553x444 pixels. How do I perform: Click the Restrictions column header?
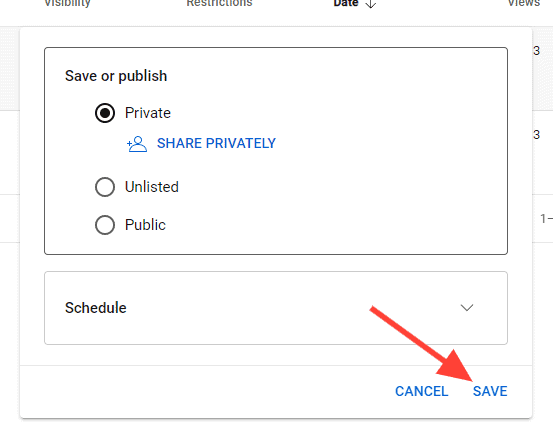coord(219,4)
